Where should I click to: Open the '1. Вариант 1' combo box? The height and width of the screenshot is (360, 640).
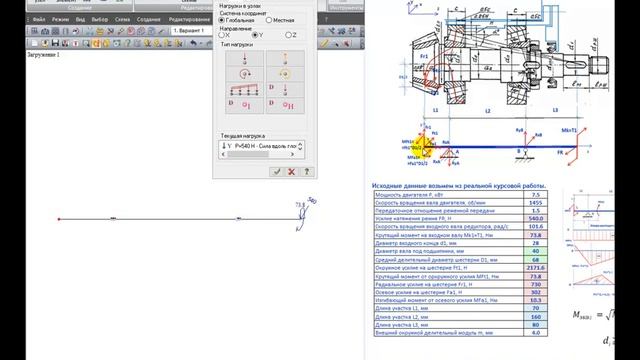coord(192,31)
